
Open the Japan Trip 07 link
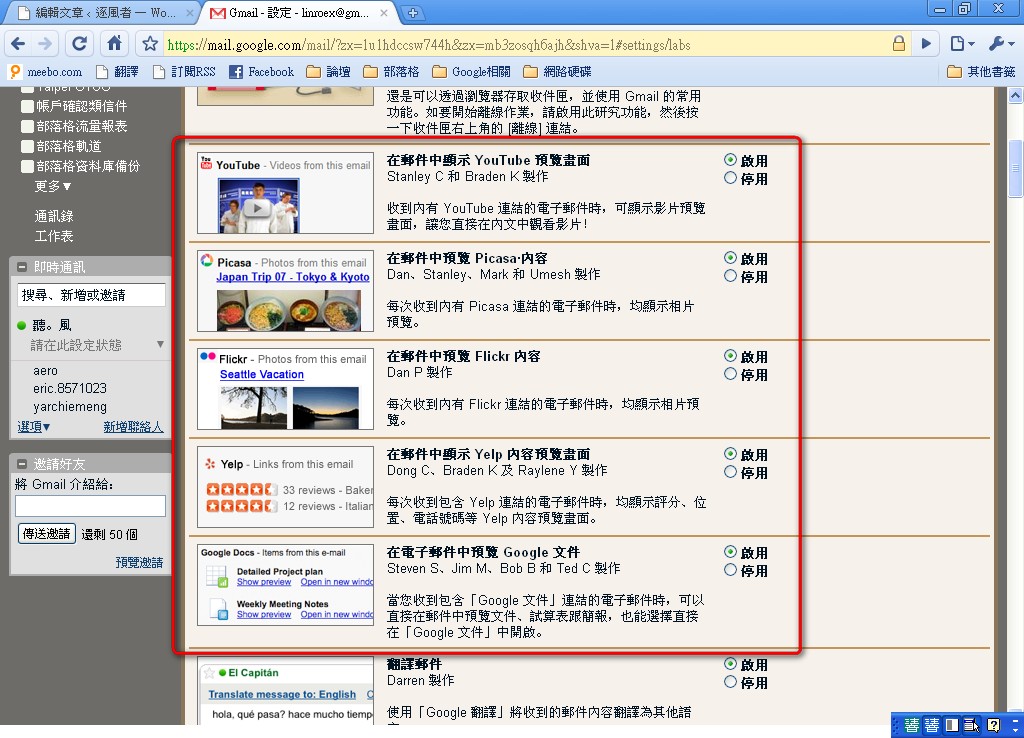coord(293,277)
